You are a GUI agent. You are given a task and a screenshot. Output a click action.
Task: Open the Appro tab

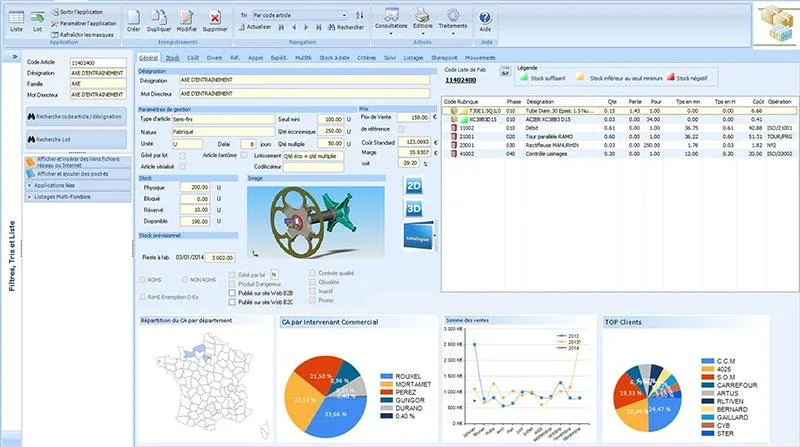256,58
